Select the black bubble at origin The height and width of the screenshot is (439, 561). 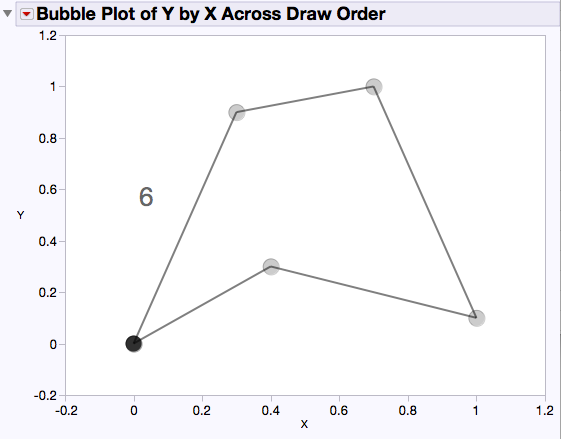point(133,344)
